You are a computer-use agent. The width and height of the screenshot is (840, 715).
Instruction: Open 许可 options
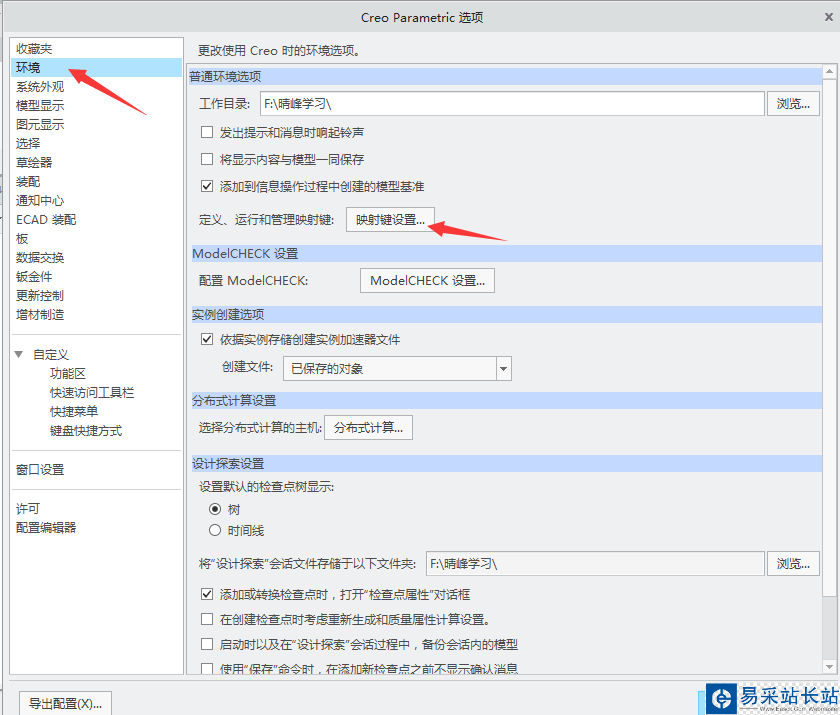(x=28, y=508)
